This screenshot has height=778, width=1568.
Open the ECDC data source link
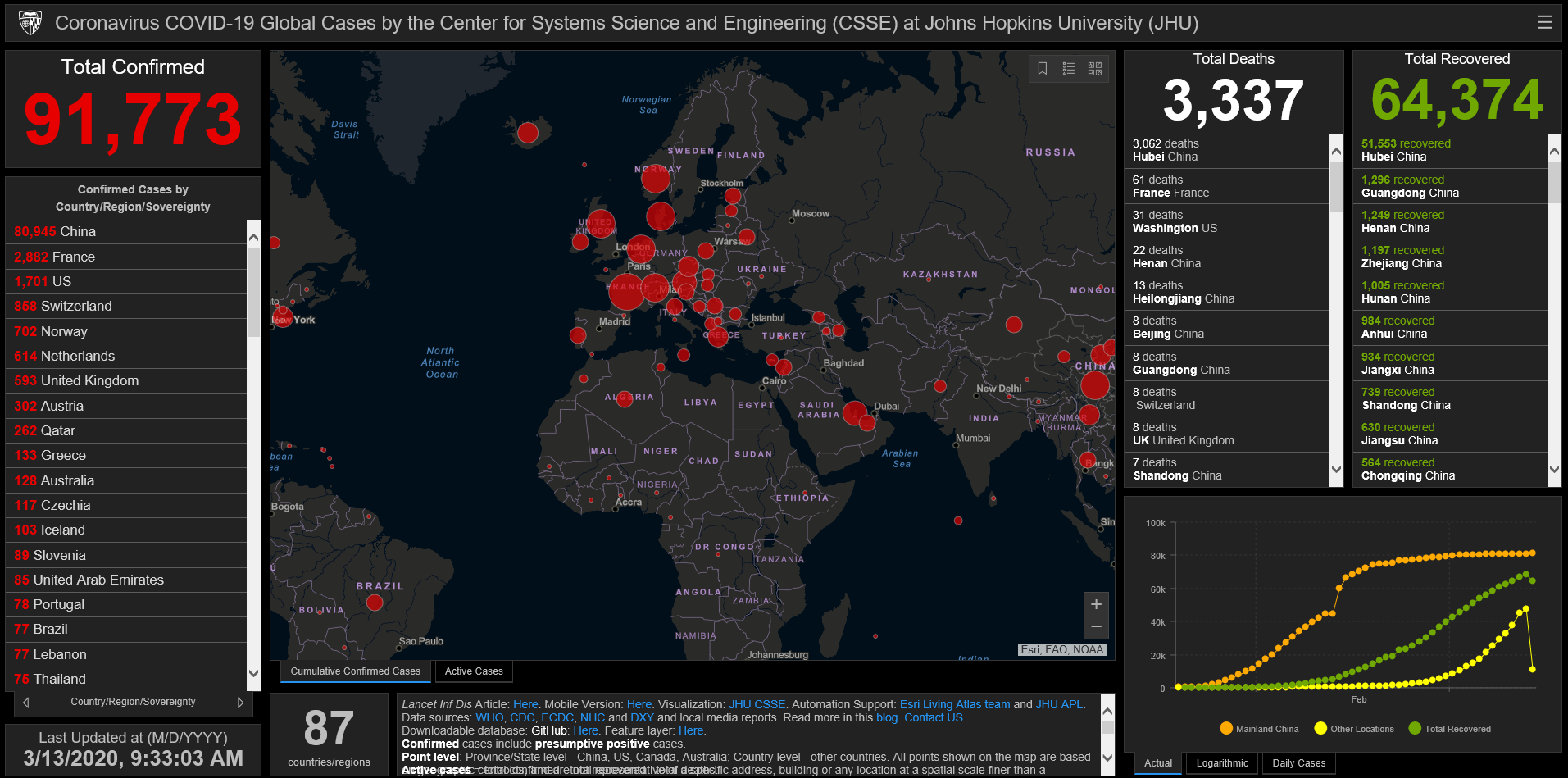557,717
